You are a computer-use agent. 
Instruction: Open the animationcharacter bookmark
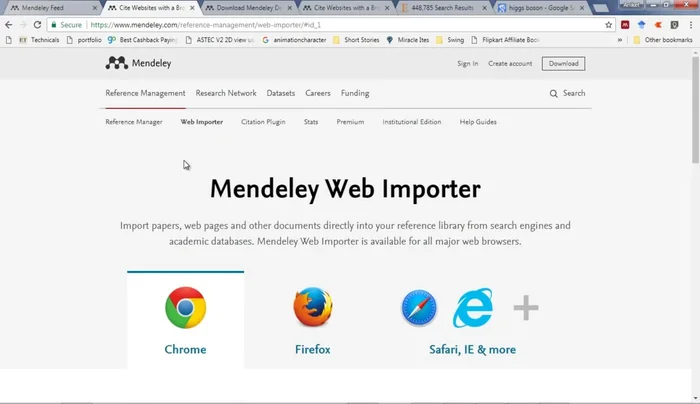294,40
